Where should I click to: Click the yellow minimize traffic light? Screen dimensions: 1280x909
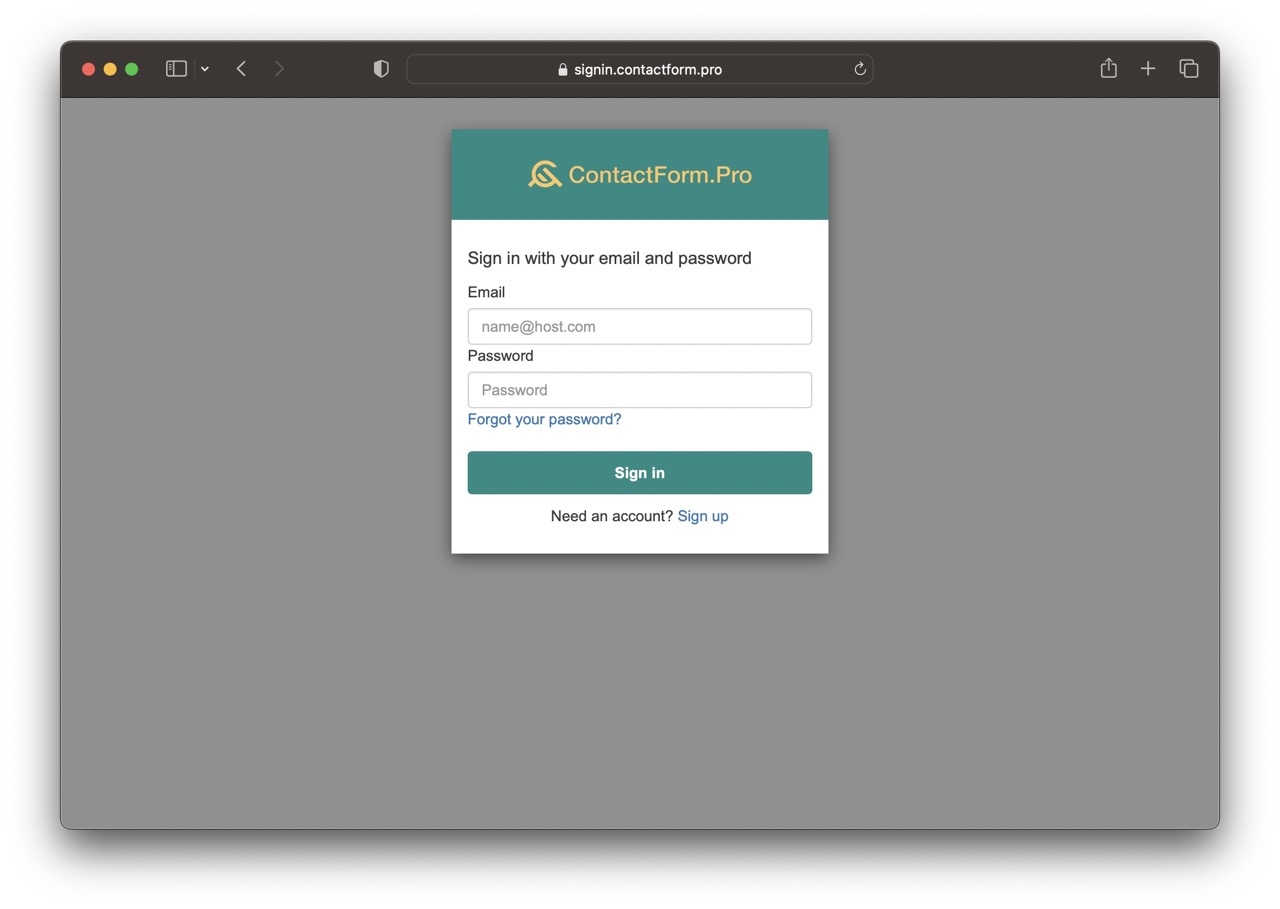[x=110, y=68]
